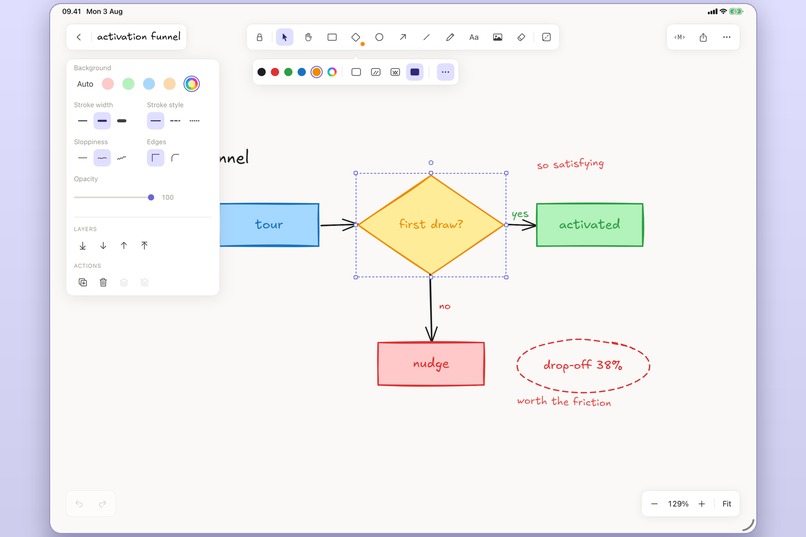This screenshot has width=806, height=537.
Task: Open the top-right more options menu
Action: [x=726, y=37]
